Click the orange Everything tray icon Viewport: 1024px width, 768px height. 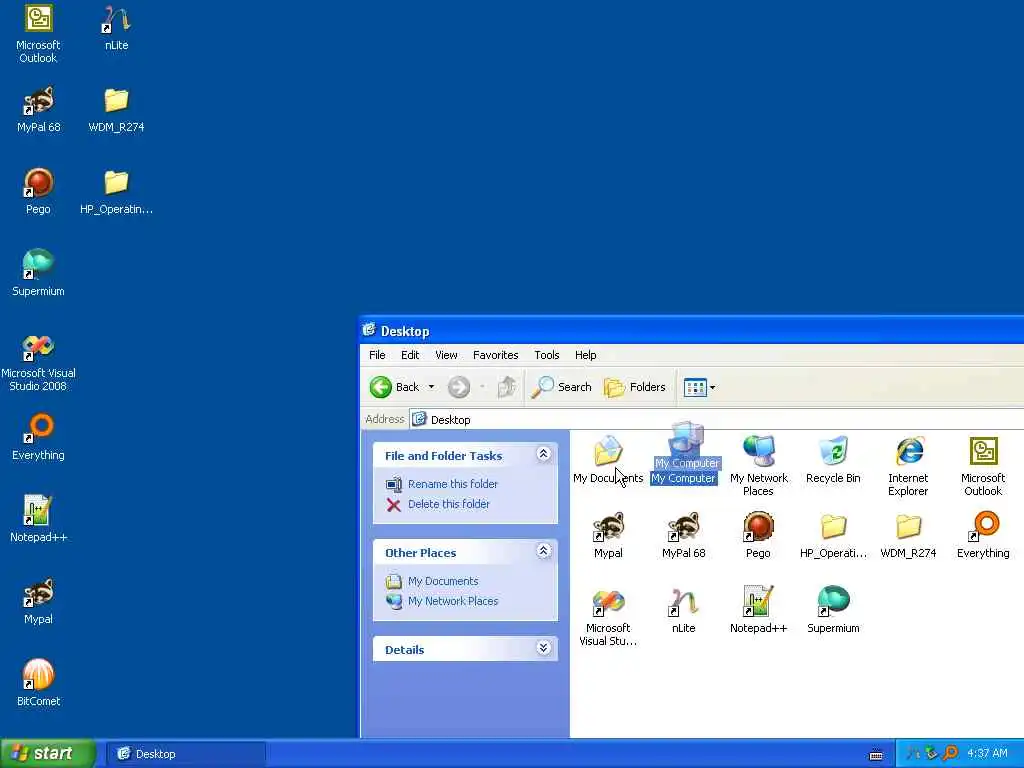click(x=950, y=754)
